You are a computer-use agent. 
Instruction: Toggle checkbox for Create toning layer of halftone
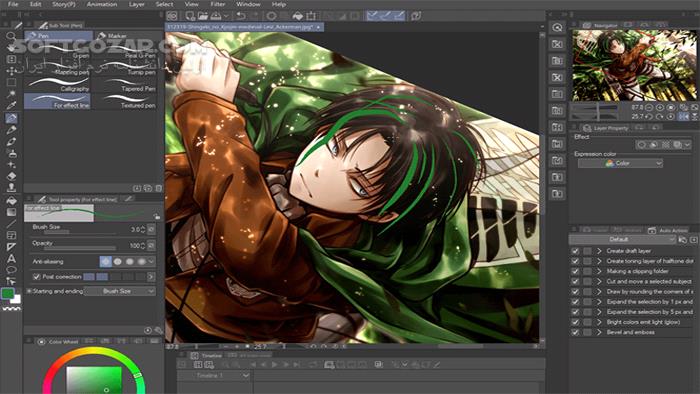coord(575,261)
